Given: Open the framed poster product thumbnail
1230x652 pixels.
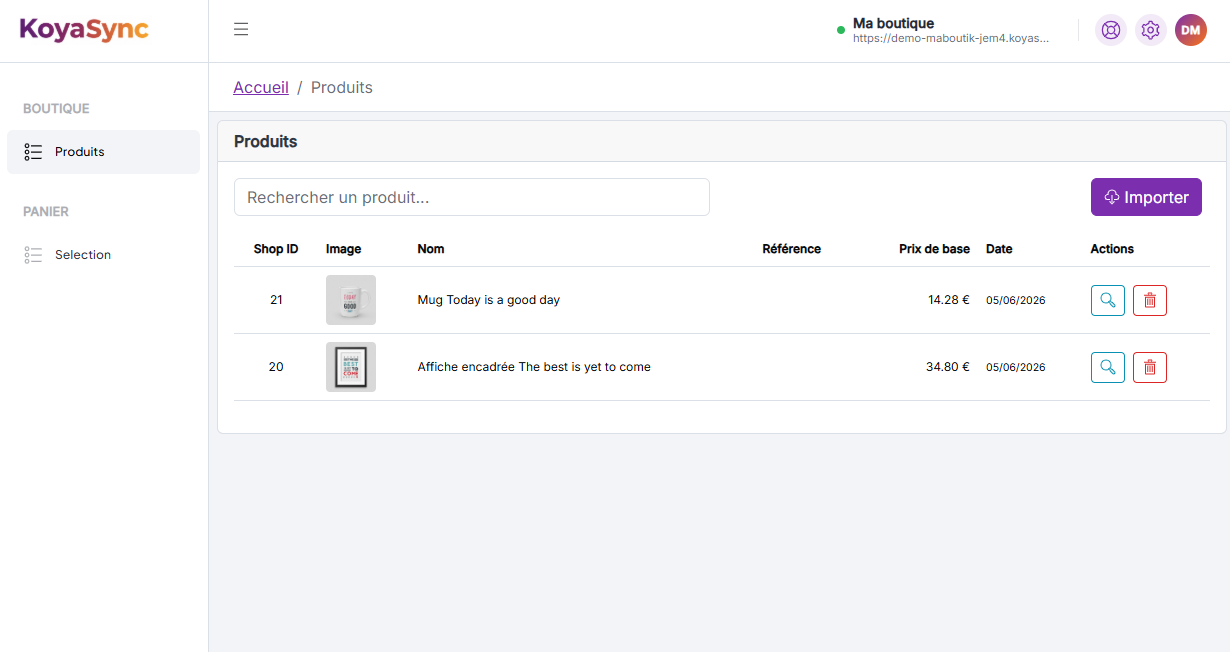Looking at the screenshot, I should point(351,367).
